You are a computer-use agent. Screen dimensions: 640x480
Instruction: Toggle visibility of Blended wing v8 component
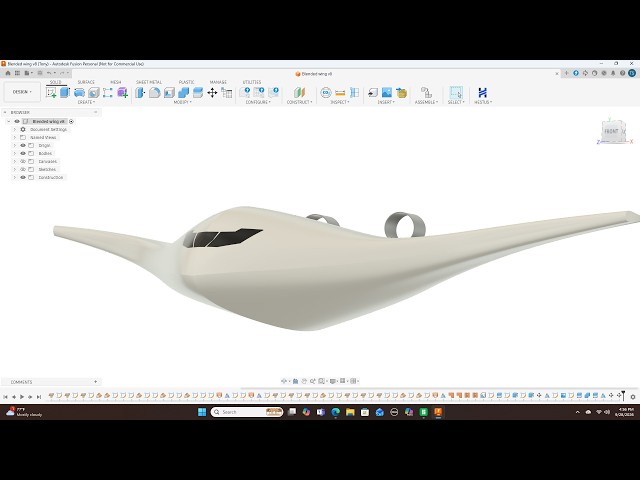click(17, 121)
